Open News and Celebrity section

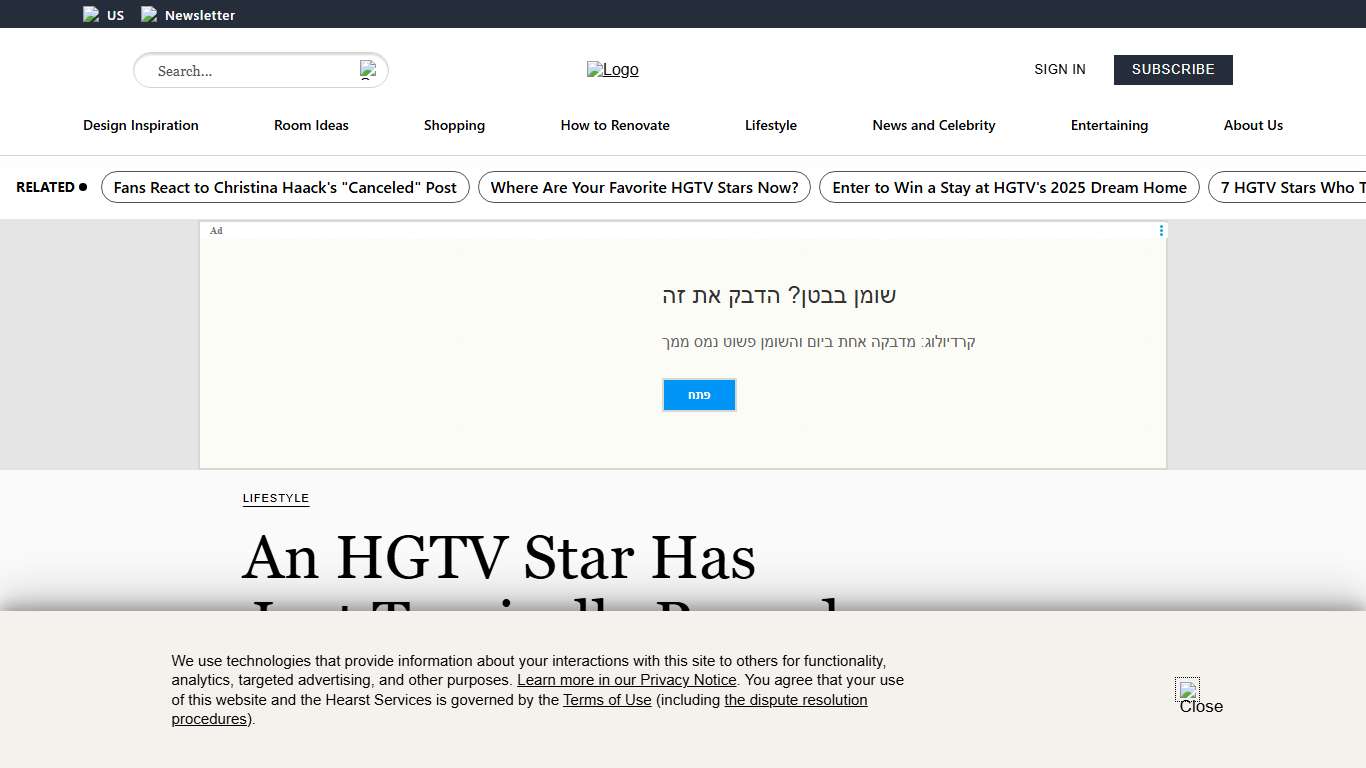coord(933,126)
